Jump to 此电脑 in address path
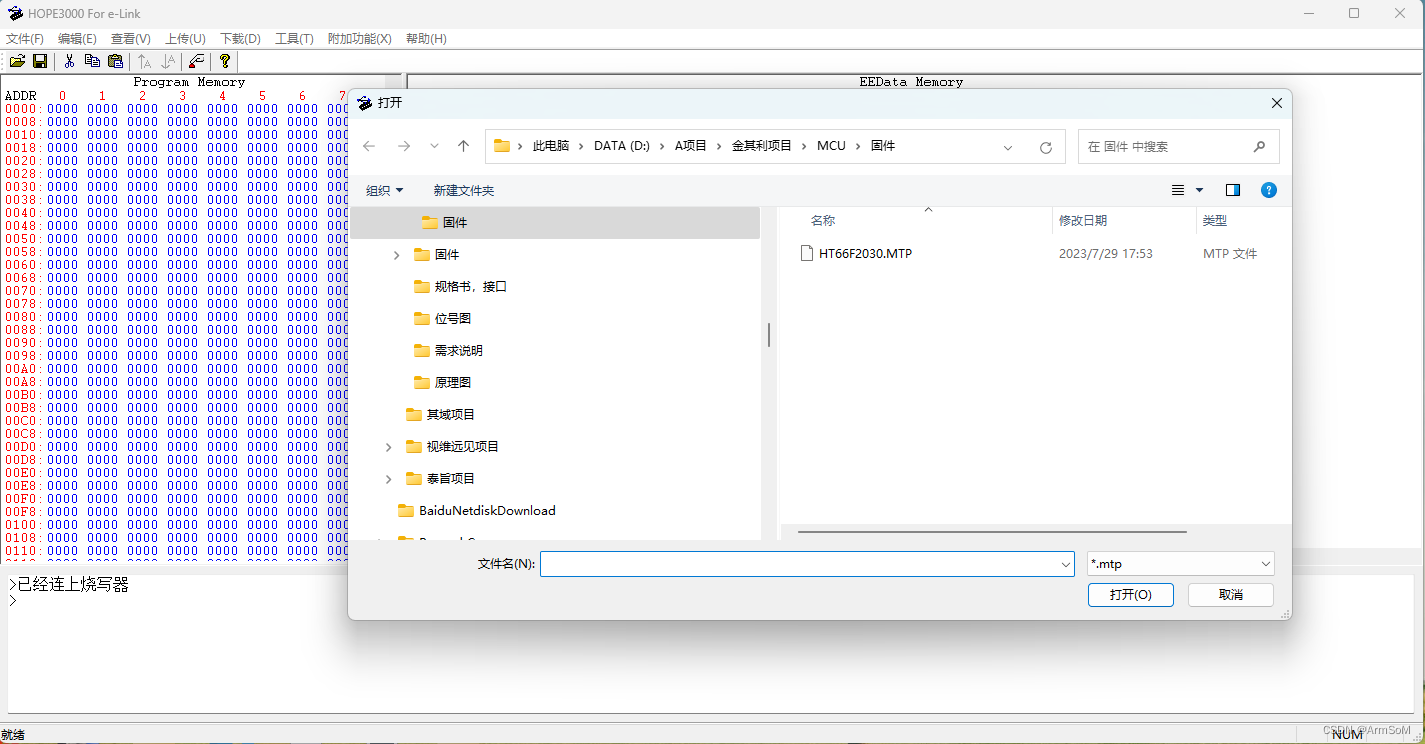 [x=551, y=146]
